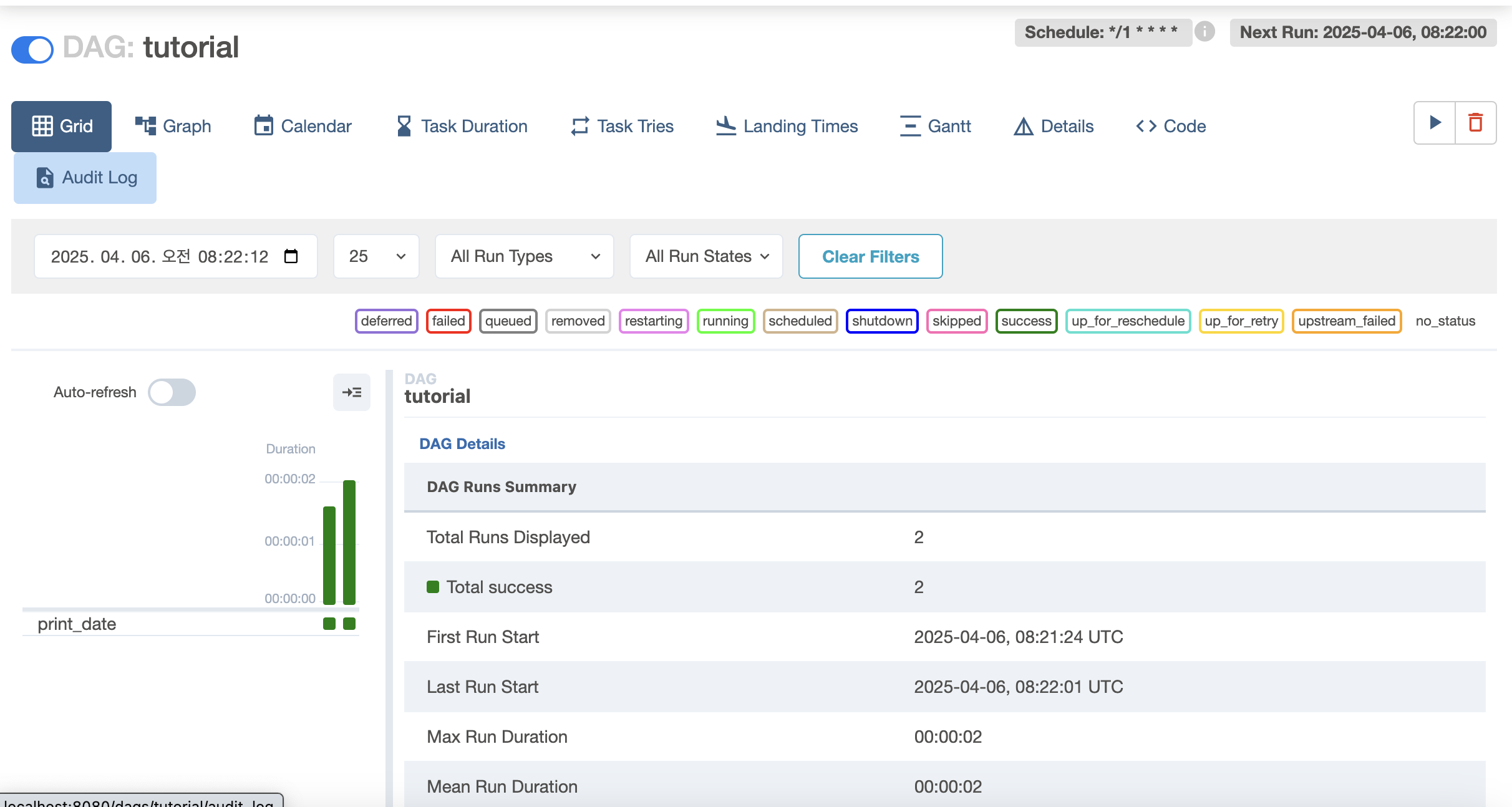Click the Clear Filters button
The height and width of the screenshot is (807, 1512).
coord(870,256)
